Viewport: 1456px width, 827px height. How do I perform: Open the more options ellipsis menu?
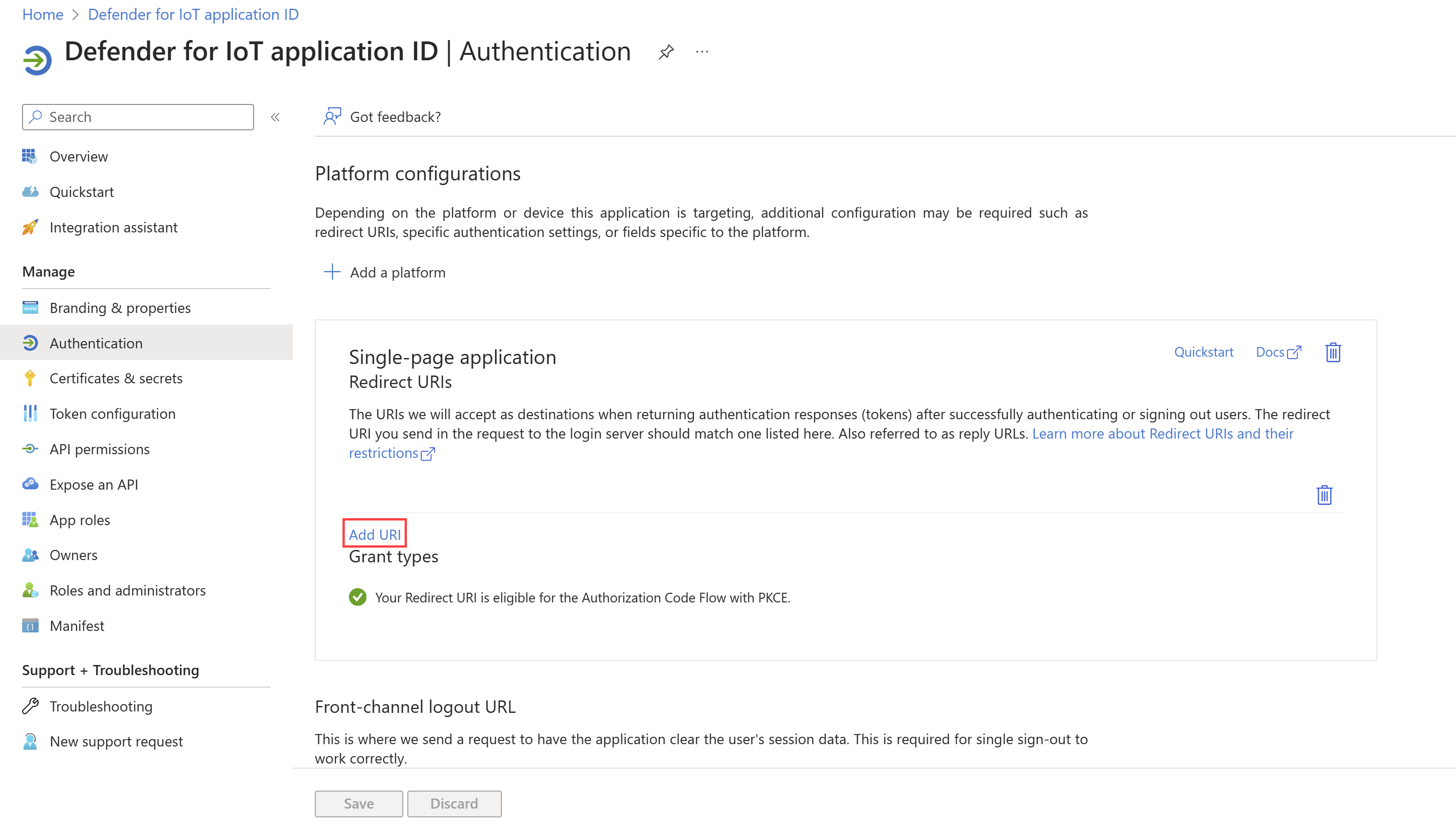coord(702,52)
